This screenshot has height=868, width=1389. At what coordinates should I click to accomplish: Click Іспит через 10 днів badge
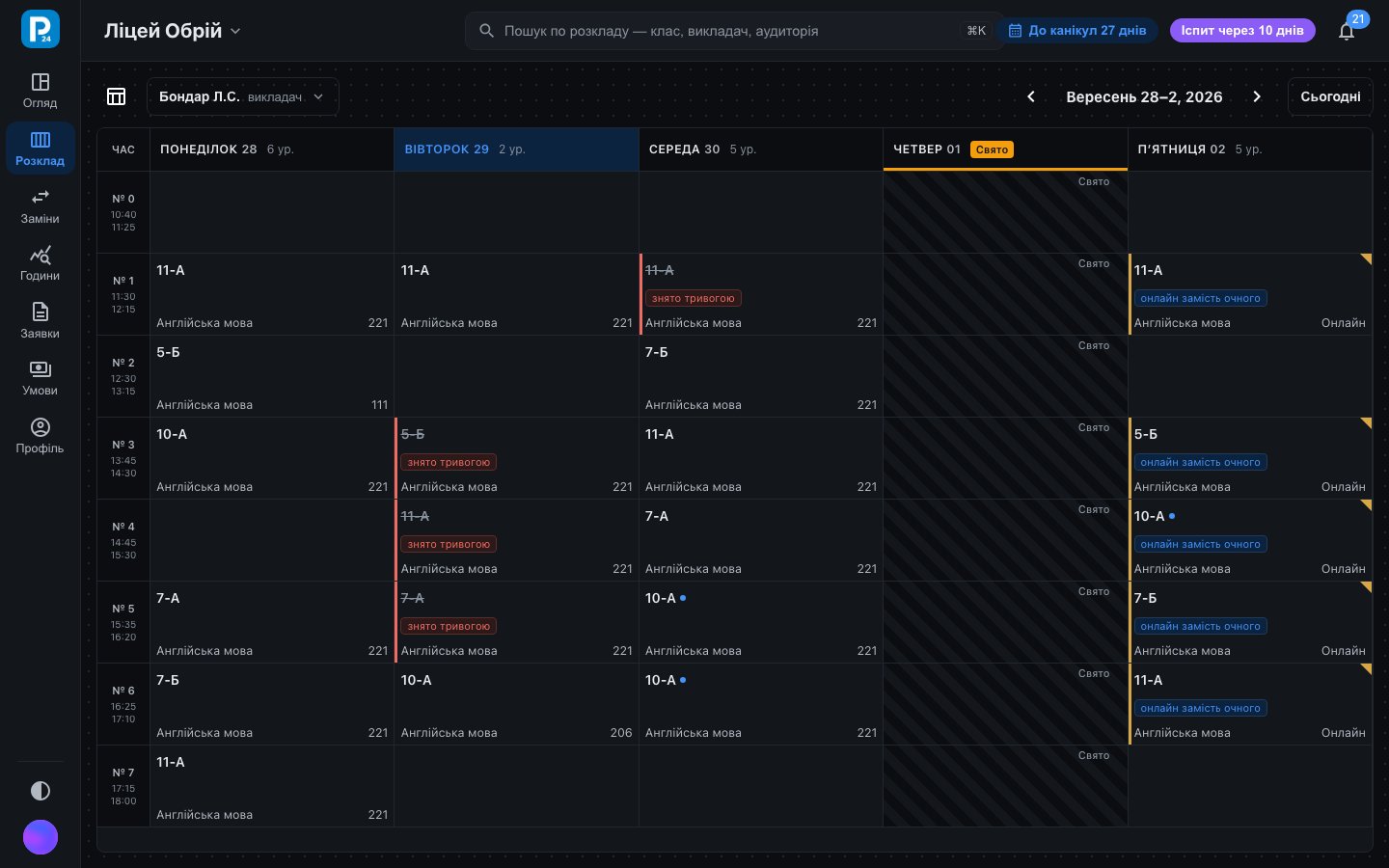[1242, 31]
